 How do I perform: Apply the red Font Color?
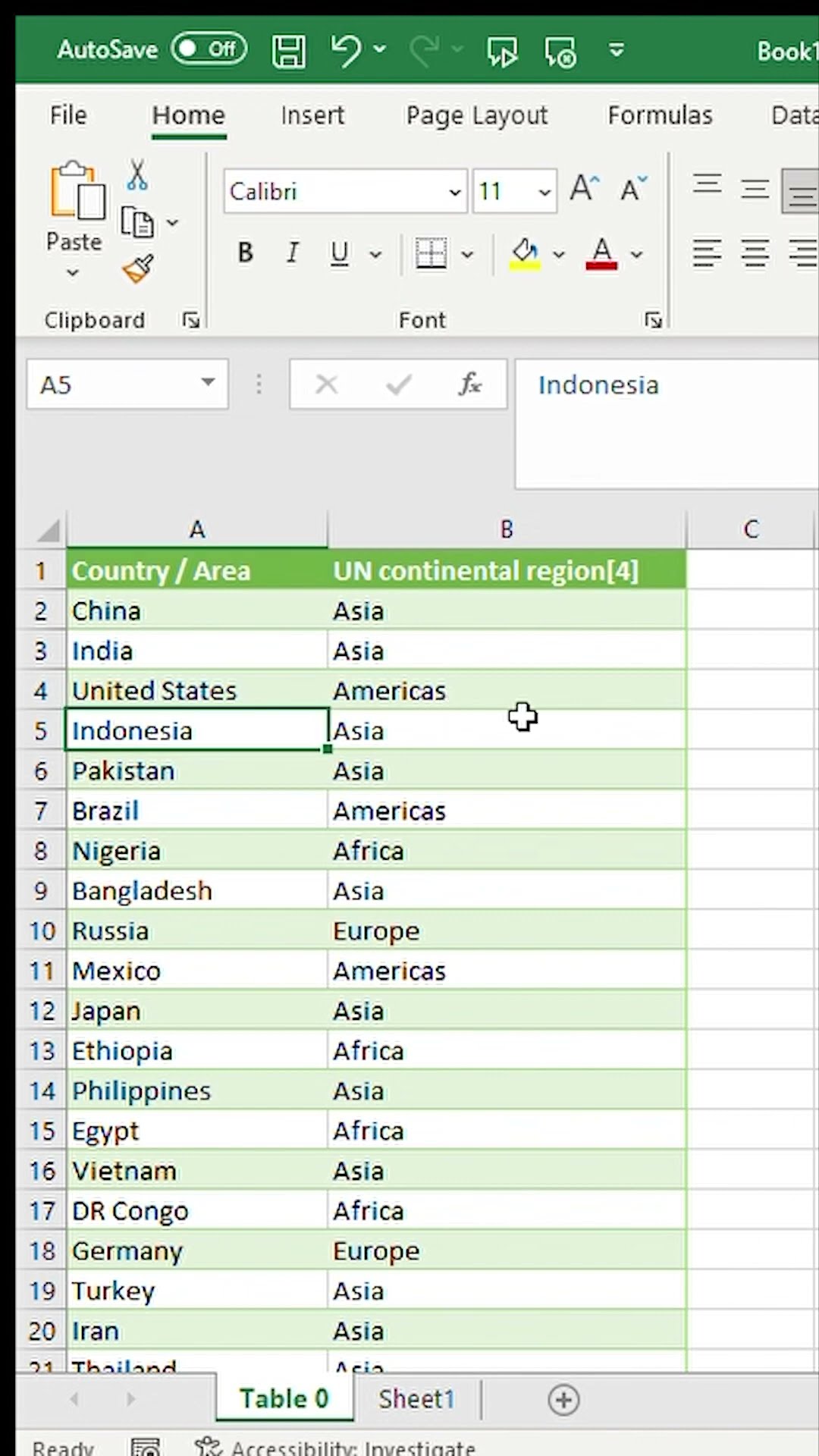(x=601, y=253)
